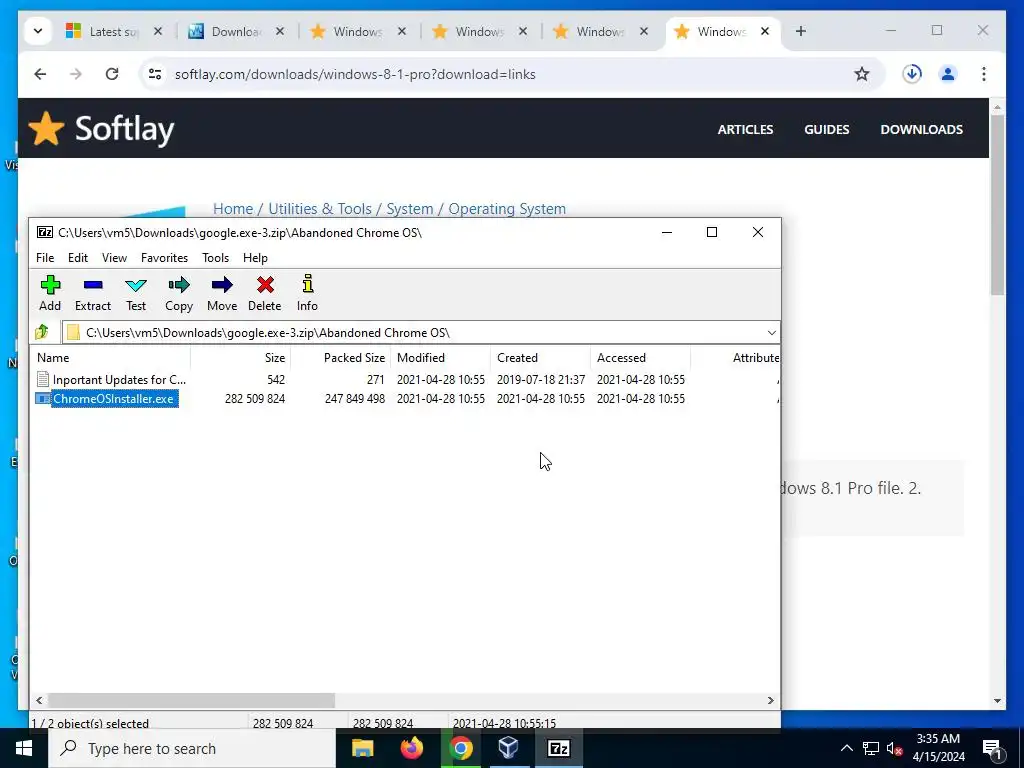Click the 7-Zip taskbar icon
1024x768 pixels.
pos(558,748)
